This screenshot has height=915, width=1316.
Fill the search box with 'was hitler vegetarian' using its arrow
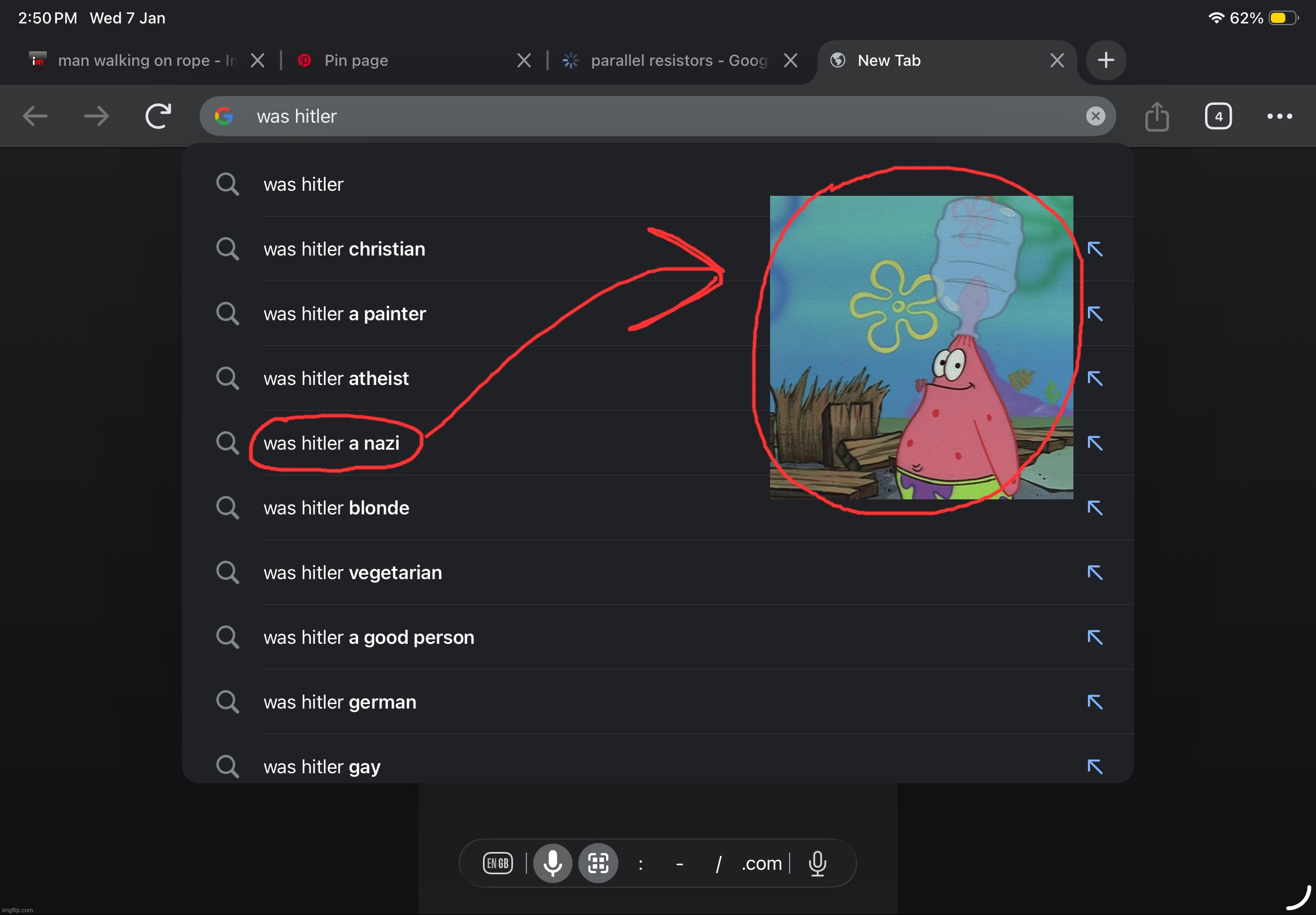pyautogui.click(x=1094, y=572)
